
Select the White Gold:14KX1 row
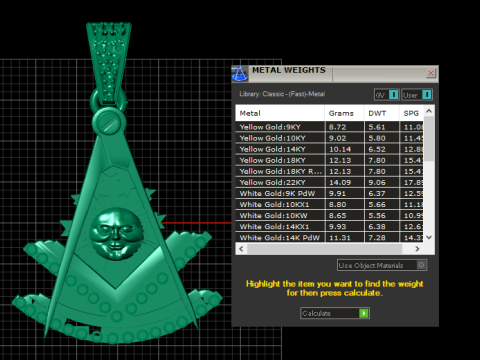coord(330,226)
